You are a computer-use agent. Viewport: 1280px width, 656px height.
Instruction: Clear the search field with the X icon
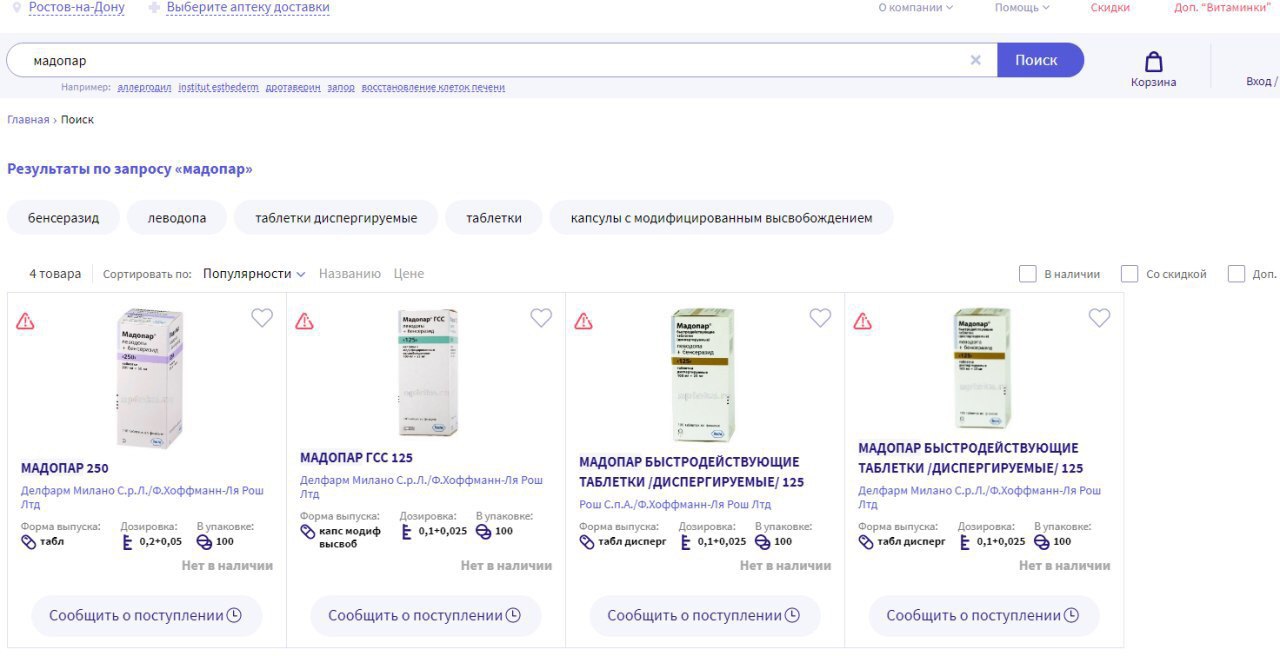976,60
